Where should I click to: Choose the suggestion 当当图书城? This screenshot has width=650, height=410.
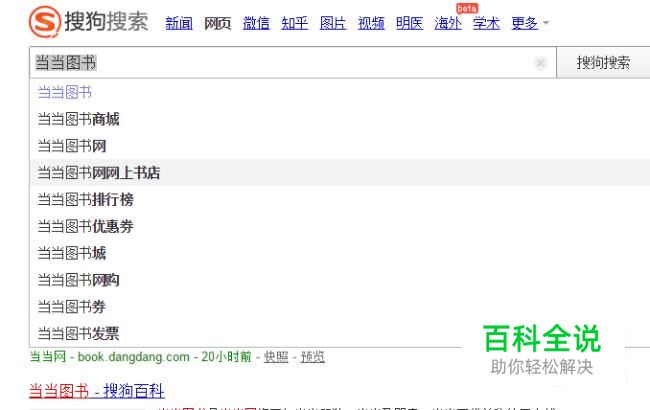coord(72,253)
